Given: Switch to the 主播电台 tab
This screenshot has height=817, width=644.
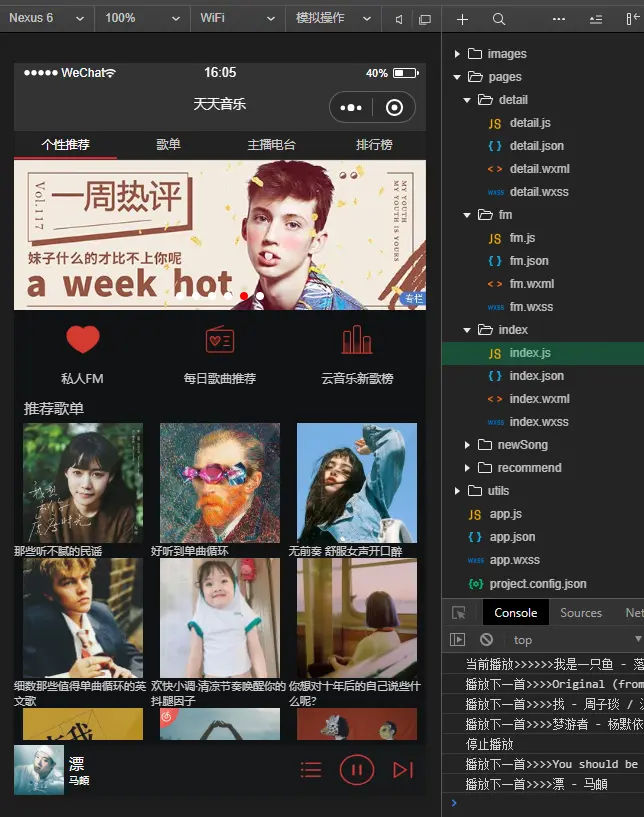Looking at the screenshot, I should click(x=271, y=145).
